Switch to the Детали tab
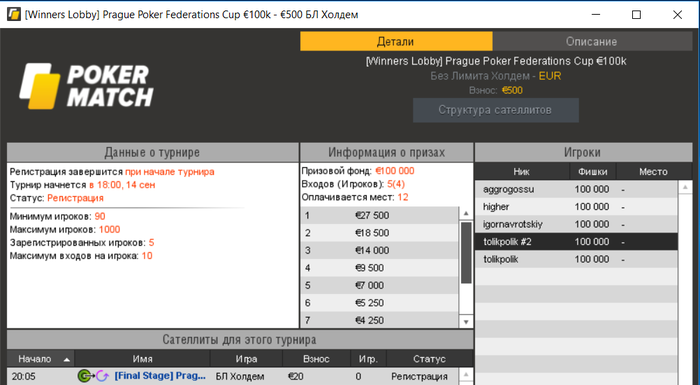The image size is (700, 385). pos(396,42)
